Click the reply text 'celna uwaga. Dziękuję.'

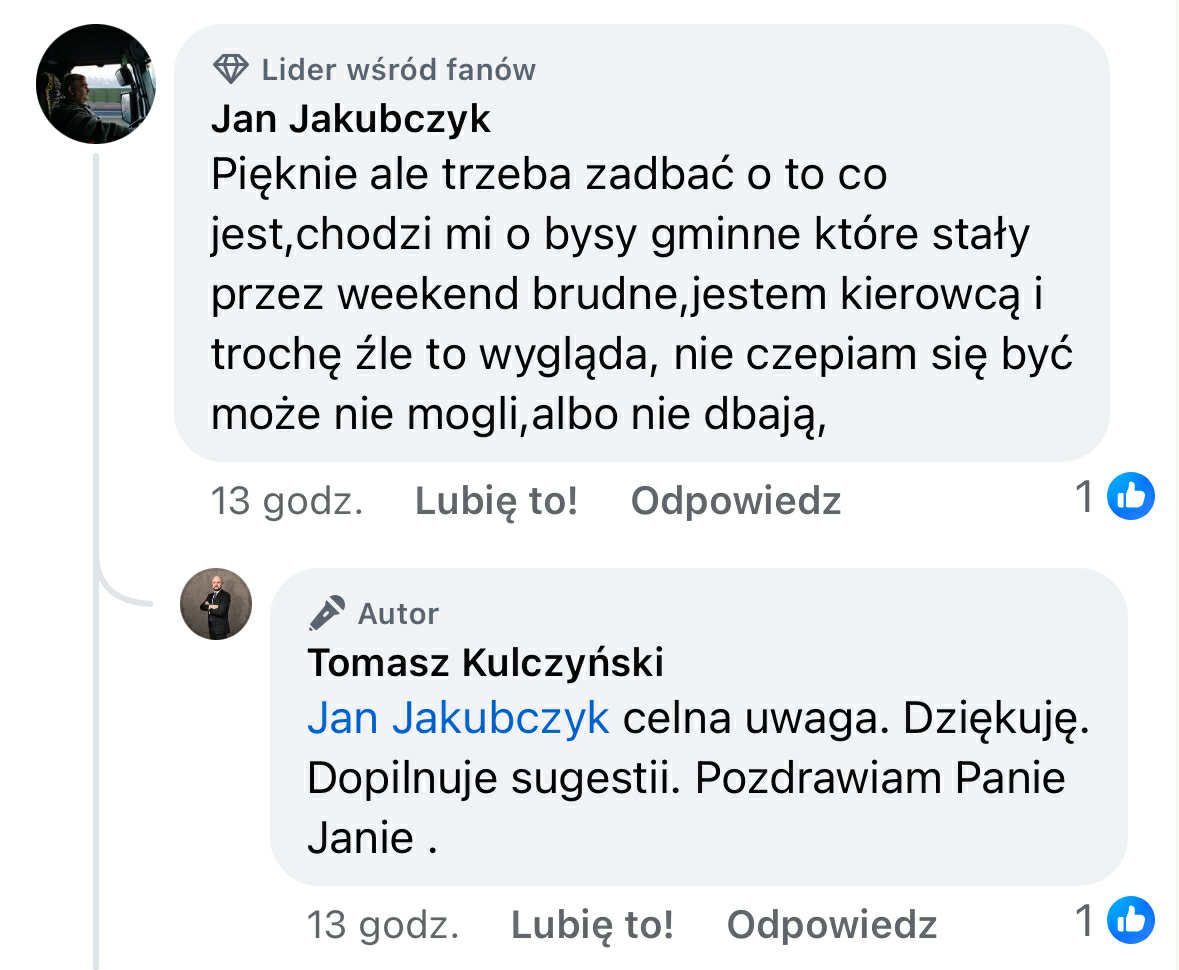(x=855, y=718)
